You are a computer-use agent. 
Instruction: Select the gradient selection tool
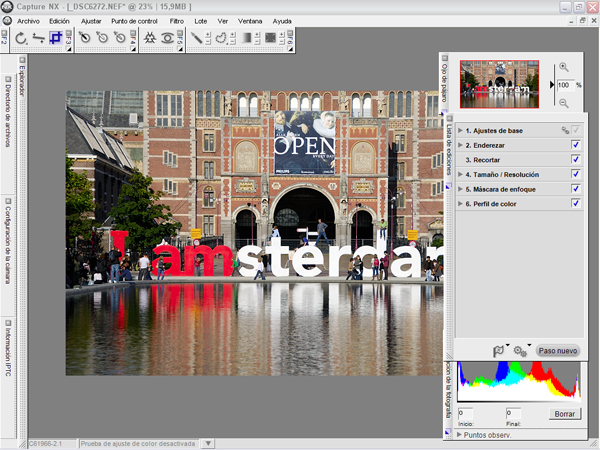point(246,38)
